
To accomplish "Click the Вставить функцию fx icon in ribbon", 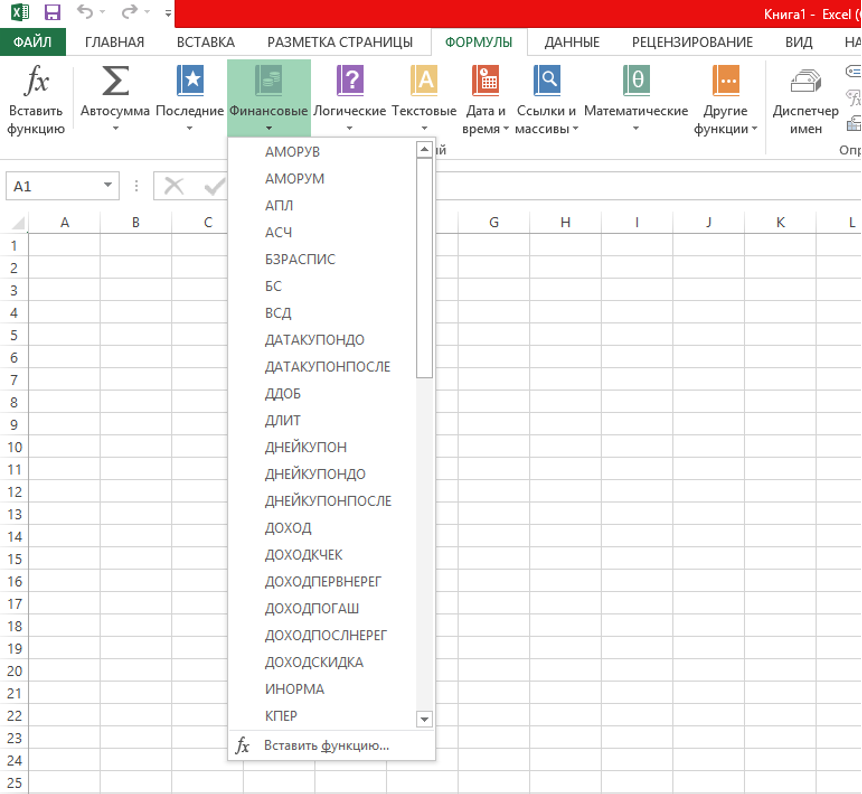I will coord(36,80).
